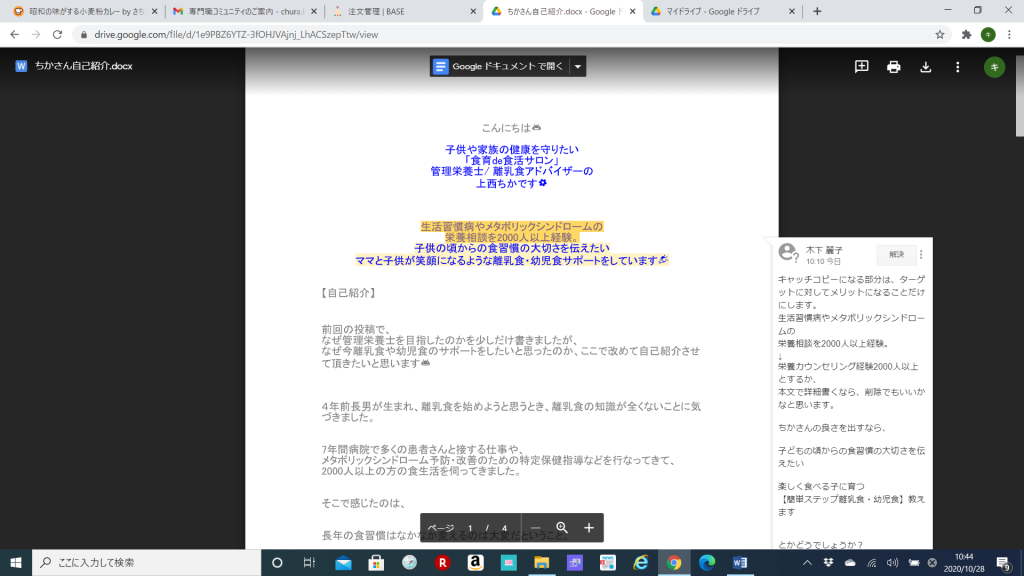1024x576 pixels.
Task: Open Cortana from the taskbar
Action: pos(277,562)
